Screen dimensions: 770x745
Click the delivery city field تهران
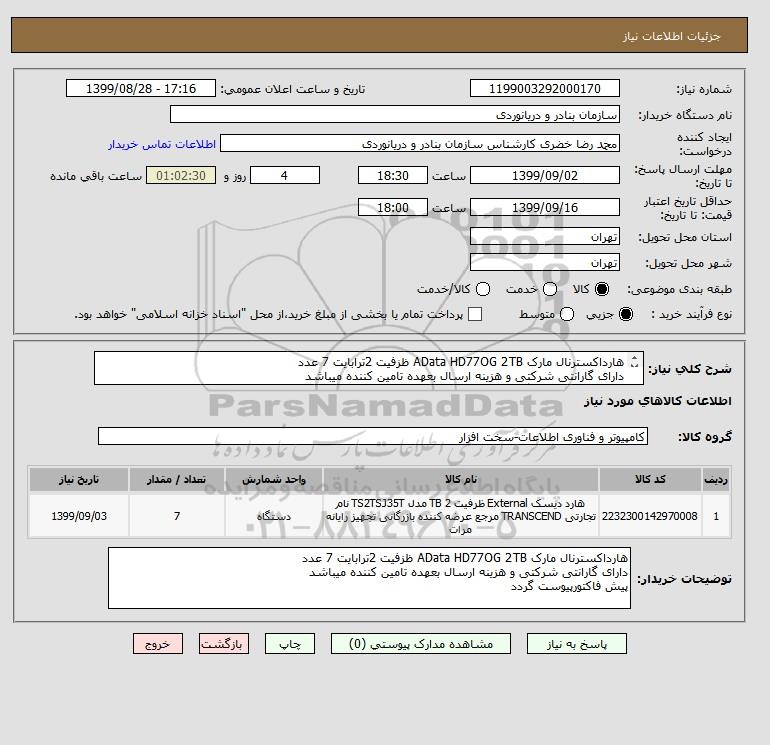(x=545, y=263)
